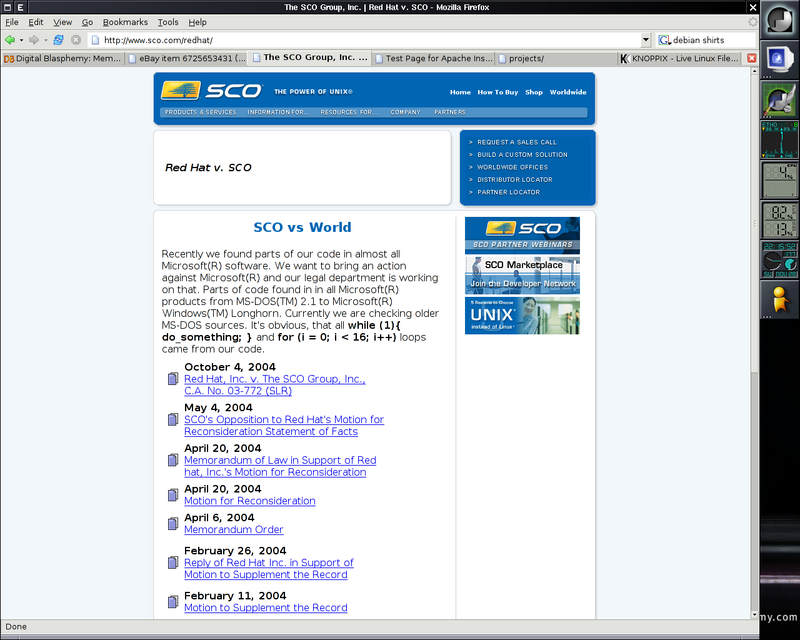Click Request A Sales Call link
Viewport: 800px width, 640px height.
pyautogui.click(x=517, y=142)
